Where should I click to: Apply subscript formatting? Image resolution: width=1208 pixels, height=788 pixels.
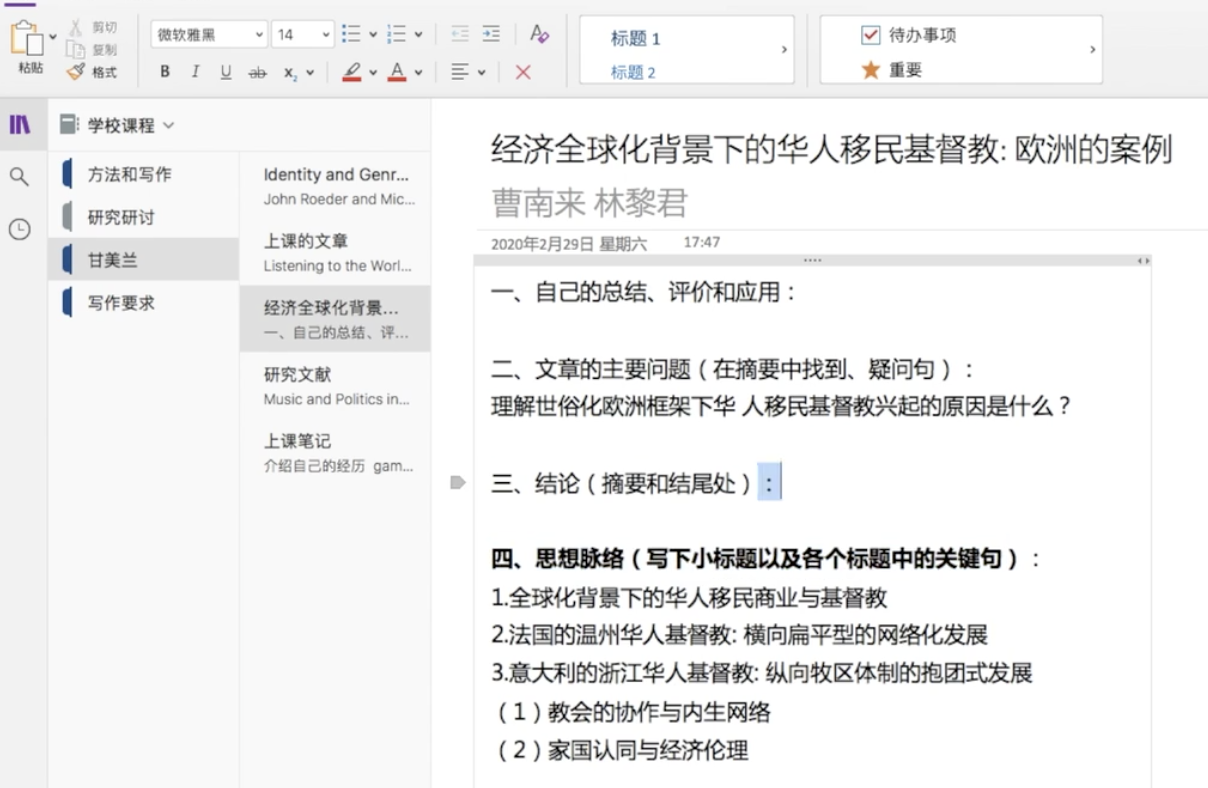[x=290, y=72]
